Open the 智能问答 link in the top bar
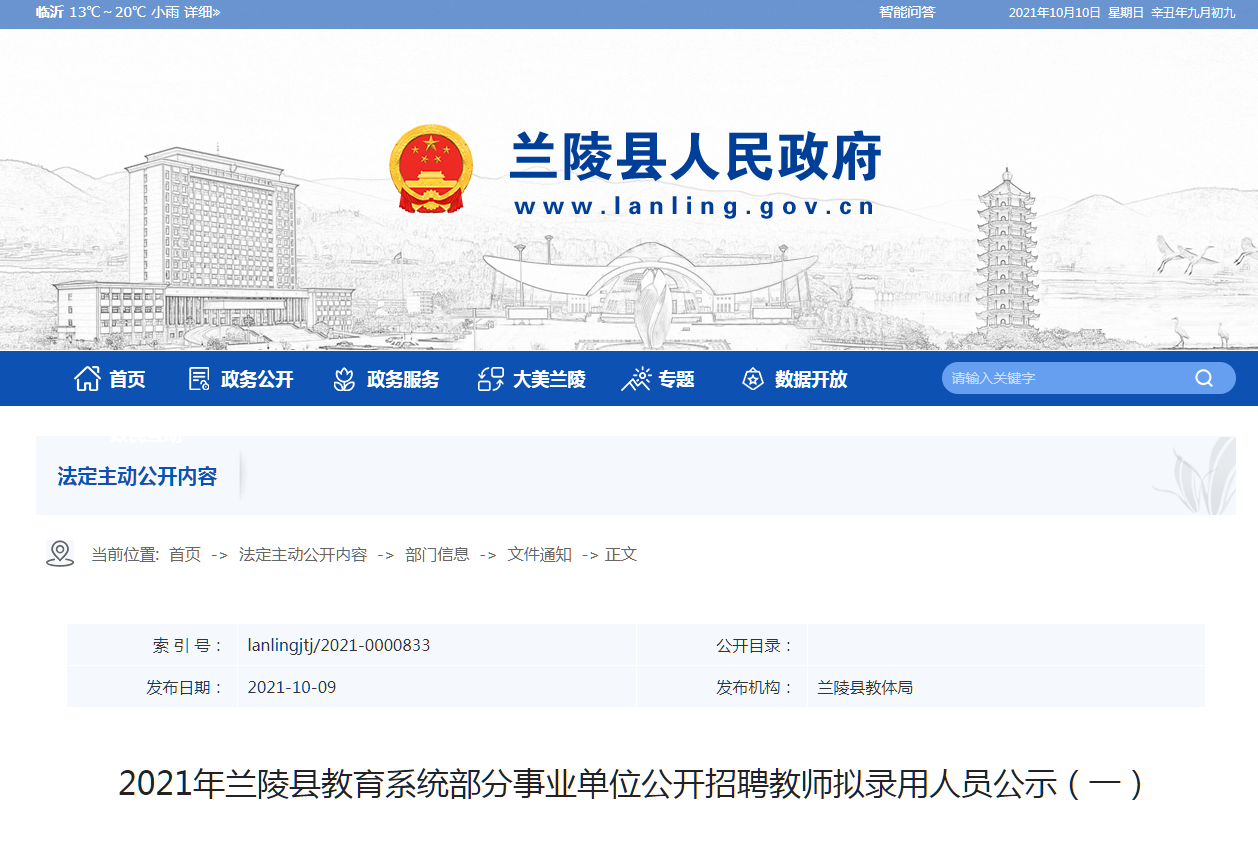The image size is (1258, 842). [907, 12]
